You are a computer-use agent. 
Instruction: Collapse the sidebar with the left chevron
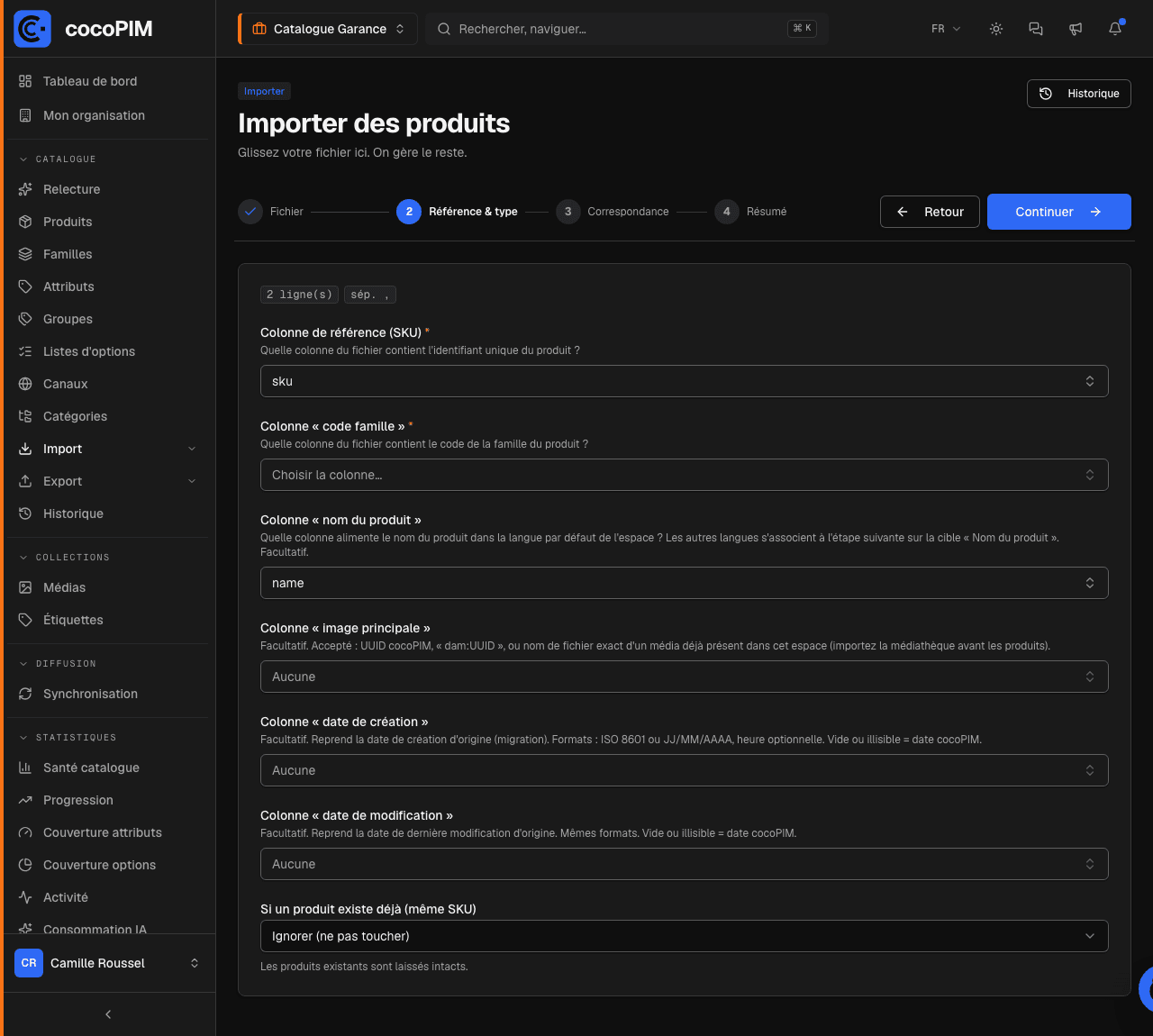tap(108, 1014)
